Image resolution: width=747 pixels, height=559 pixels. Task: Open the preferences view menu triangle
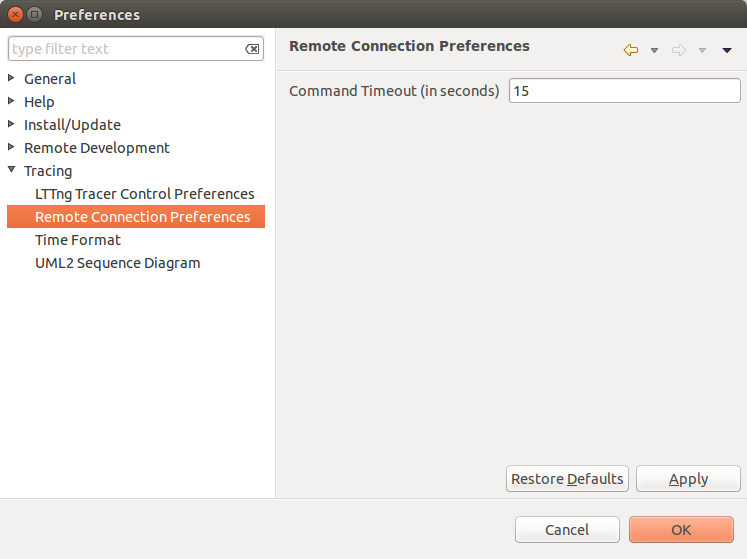point(727,50)
